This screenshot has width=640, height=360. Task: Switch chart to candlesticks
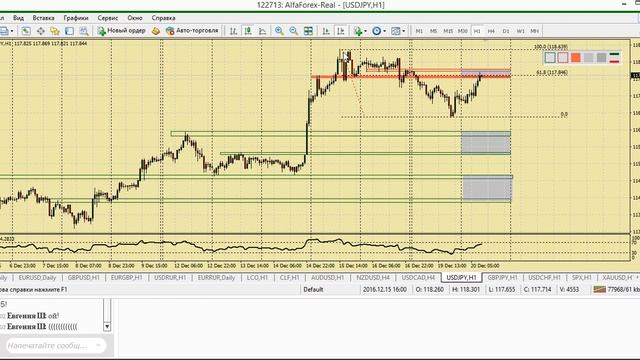[248, 31]
